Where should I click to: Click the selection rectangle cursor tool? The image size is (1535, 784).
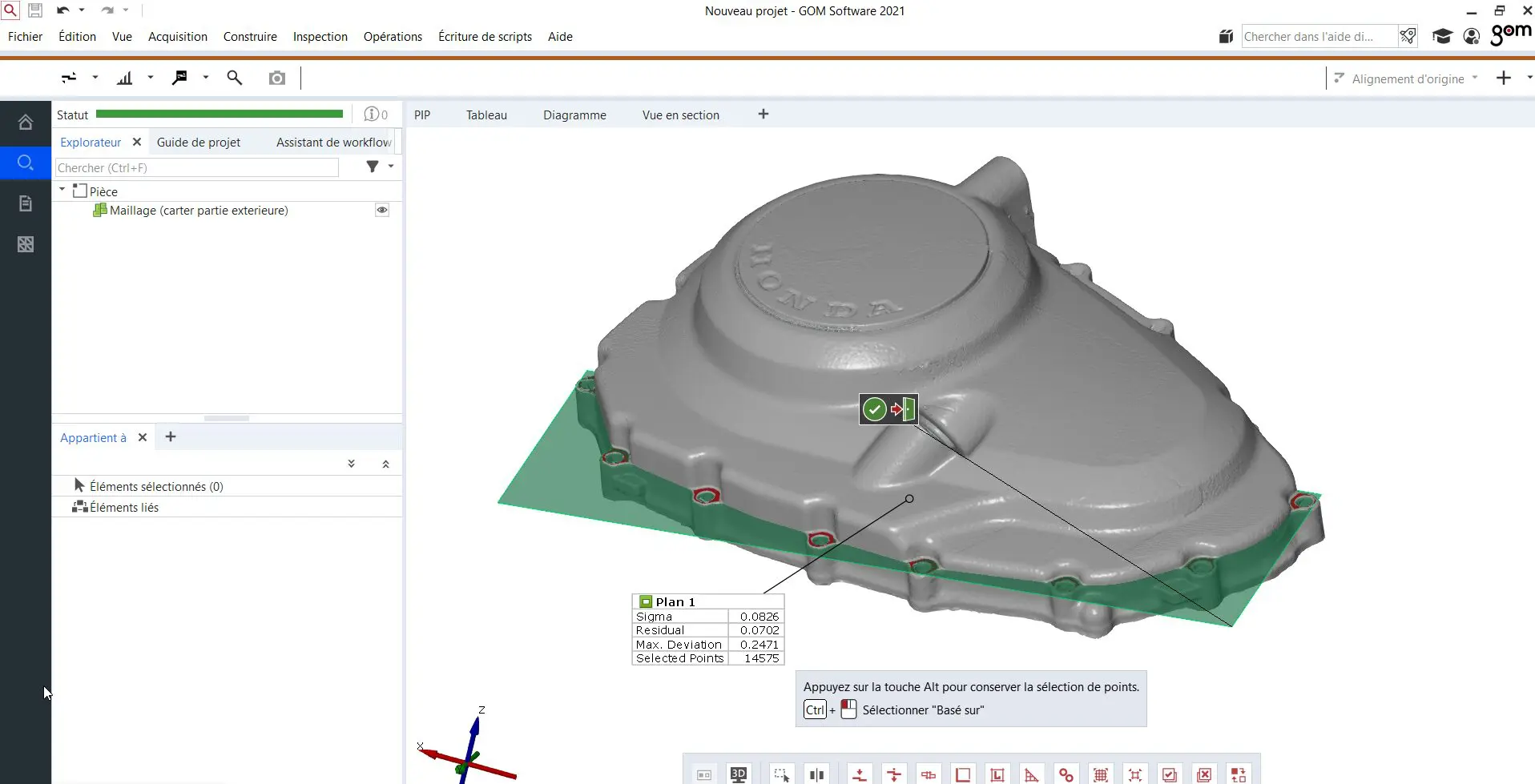(781, 774)
